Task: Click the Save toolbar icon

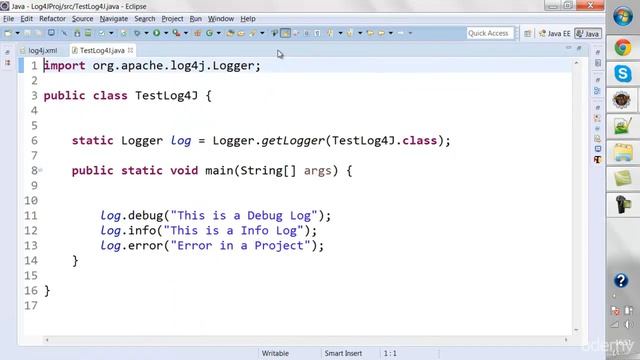Action: point(27,33)
